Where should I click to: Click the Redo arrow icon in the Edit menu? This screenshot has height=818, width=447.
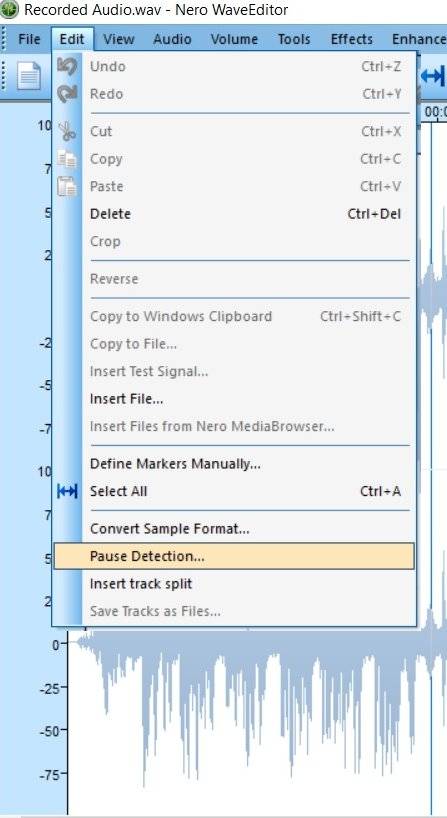67,94
